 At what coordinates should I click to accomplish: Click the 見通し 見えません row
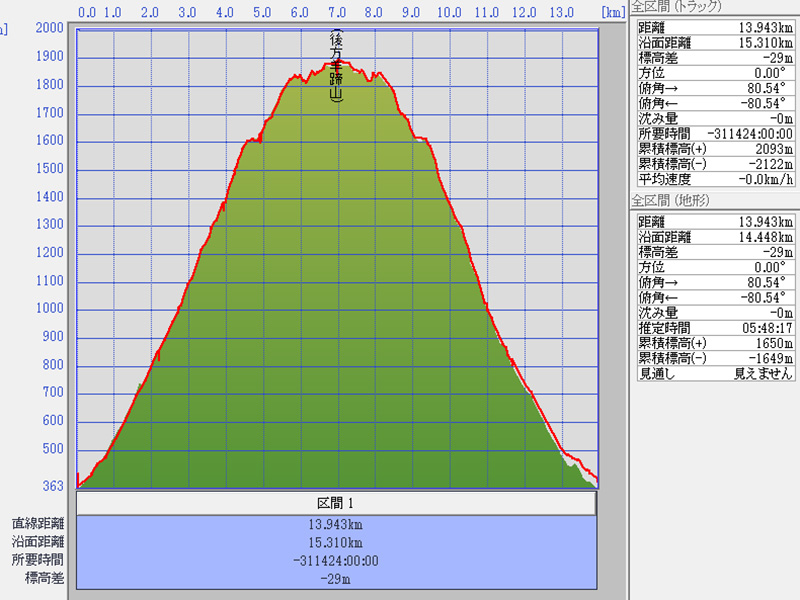[715, 373]
